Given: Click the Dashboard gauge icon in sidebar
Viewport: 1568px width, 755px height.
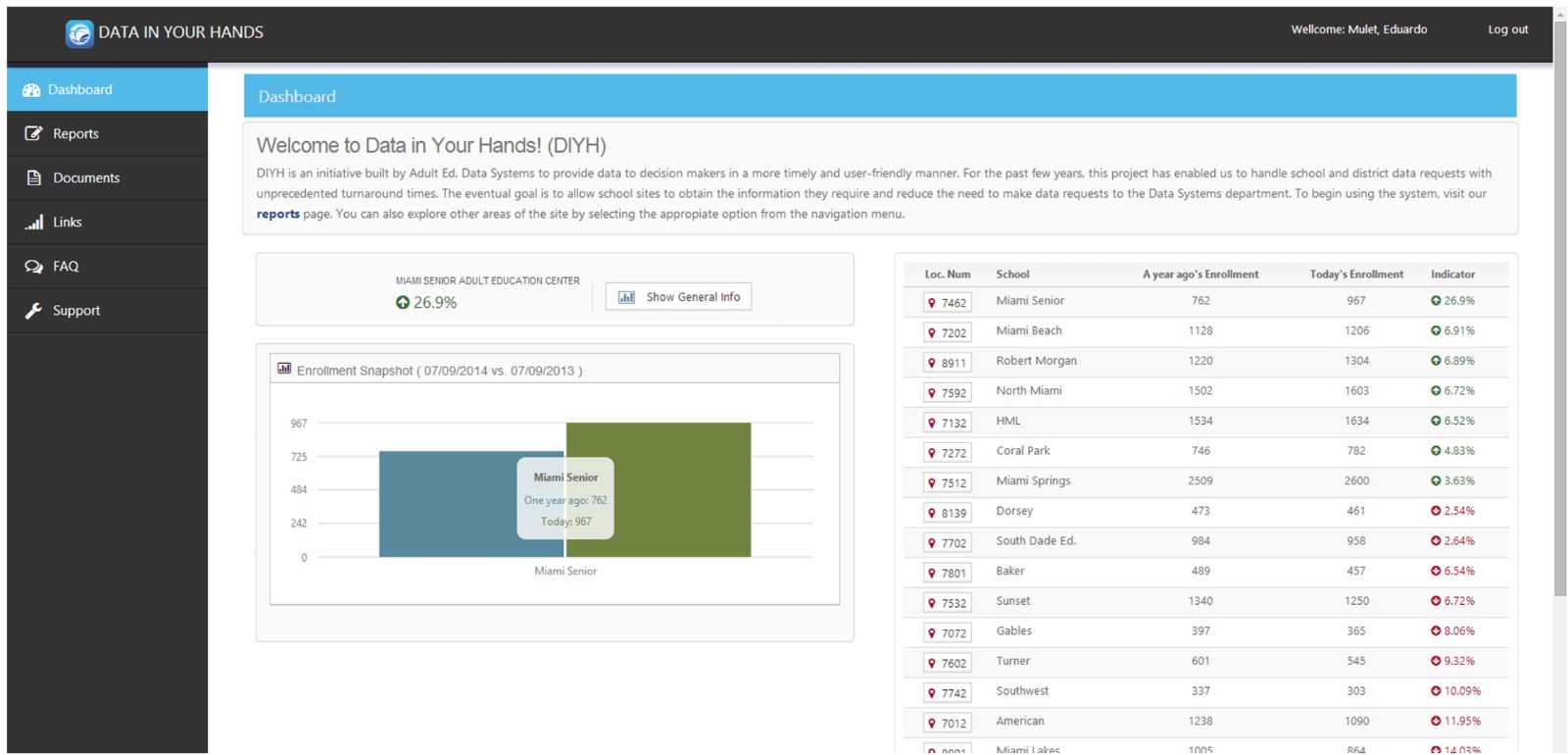Looking at the screenshot, I should coord(31,90).
